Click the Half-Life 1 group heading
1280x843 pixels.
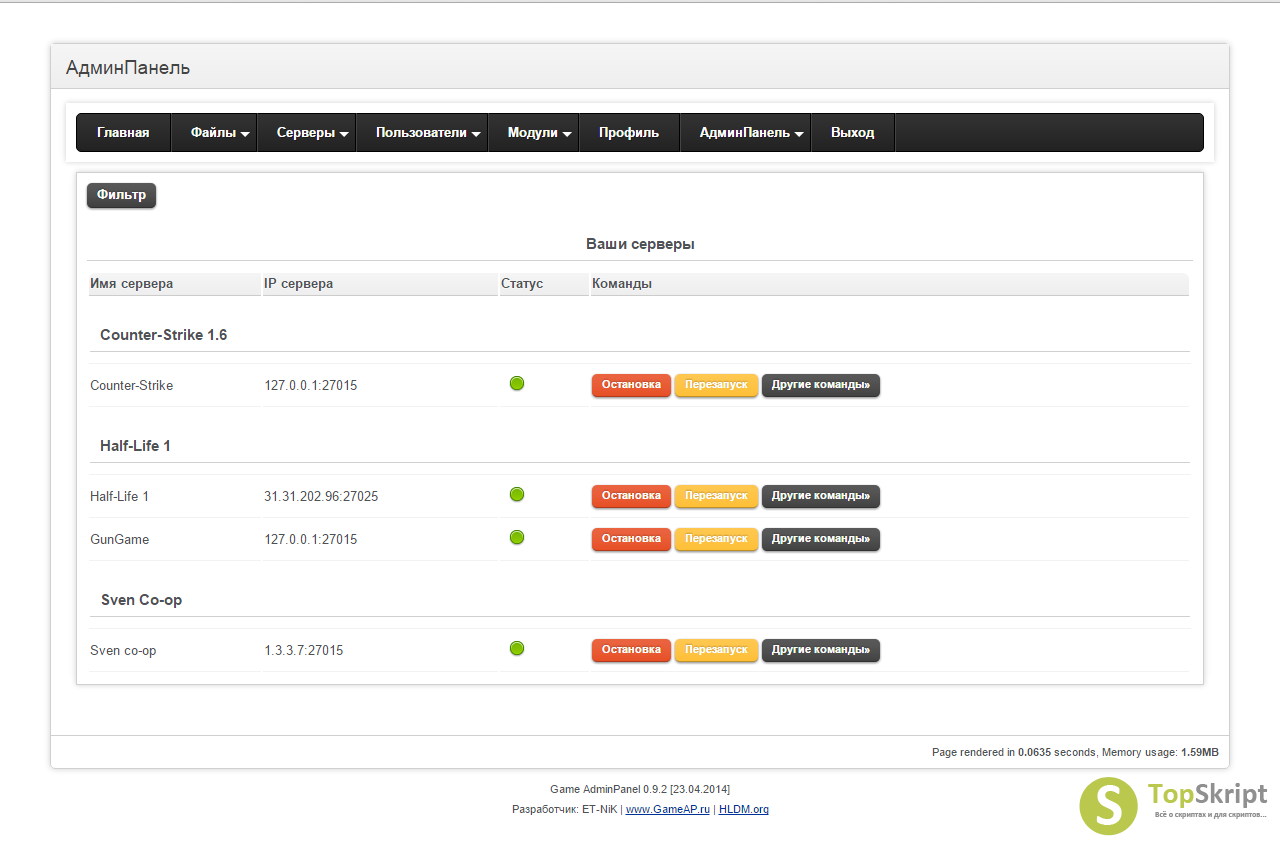pos(135,446)
